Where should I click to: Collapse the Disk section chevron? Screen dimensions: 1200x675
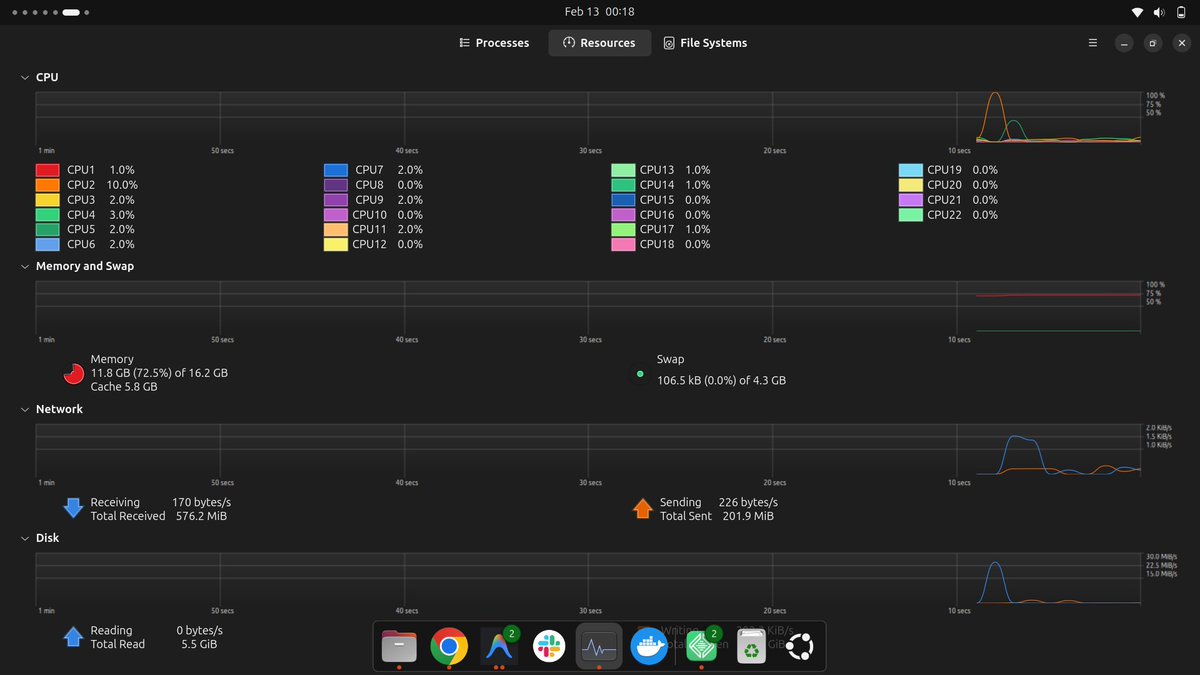25,538
